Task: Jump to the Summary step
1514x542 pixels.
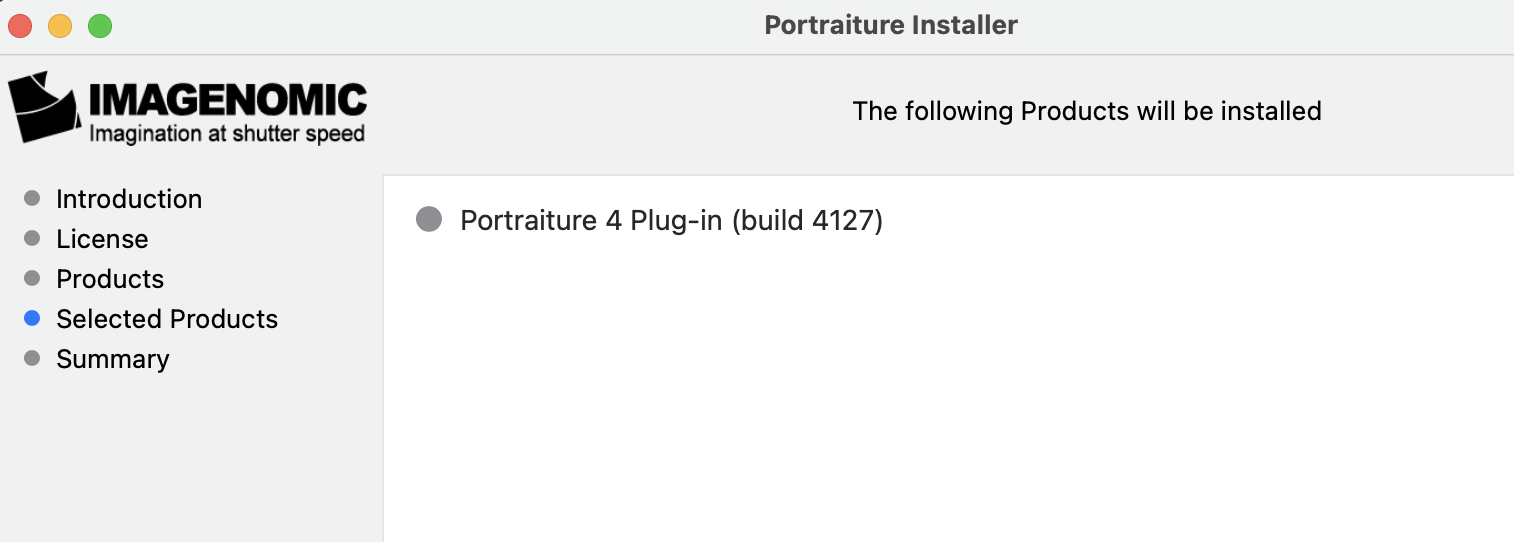Action: point(113,359)
